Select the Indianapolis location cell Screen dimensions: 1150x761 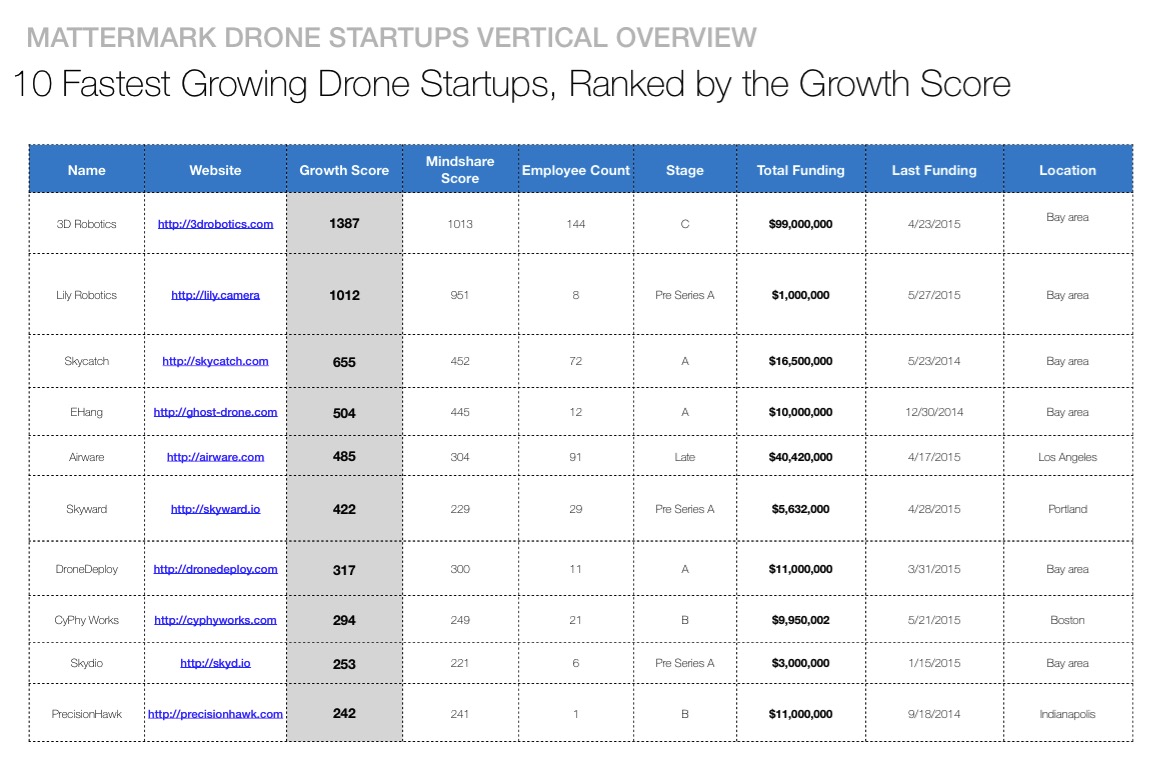(1068, 714)
